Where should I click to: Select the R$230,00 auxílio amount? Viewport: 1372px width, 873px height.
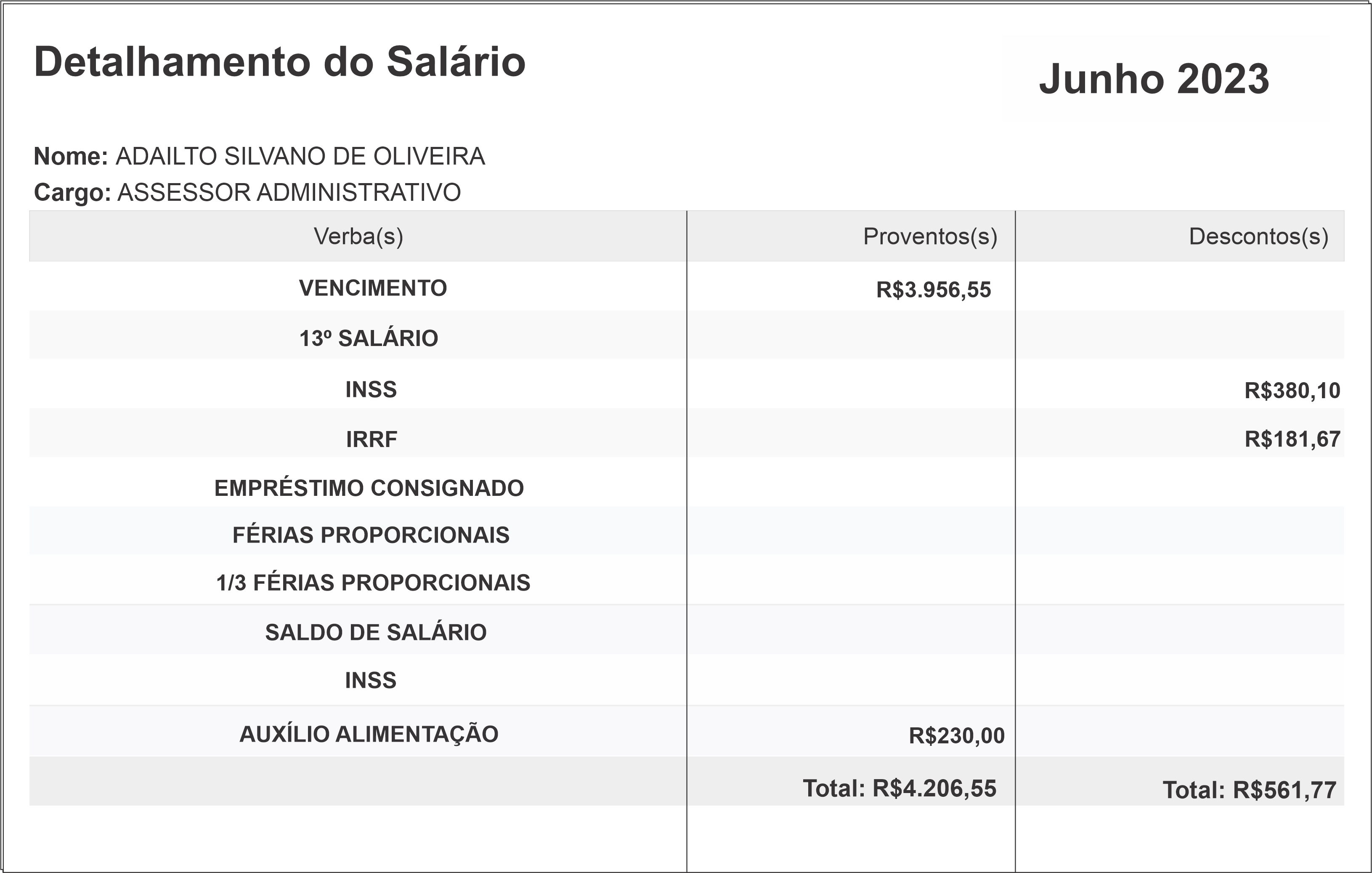957,736
